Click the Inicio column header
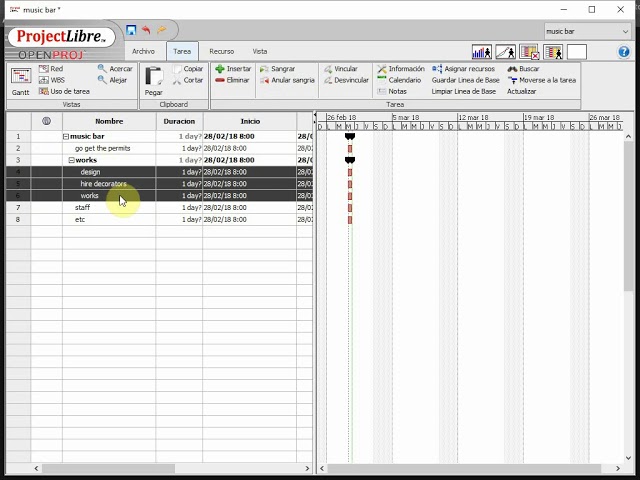Image resolution: width=640 pixels, height=480 pixels. [x=250, y=121]
